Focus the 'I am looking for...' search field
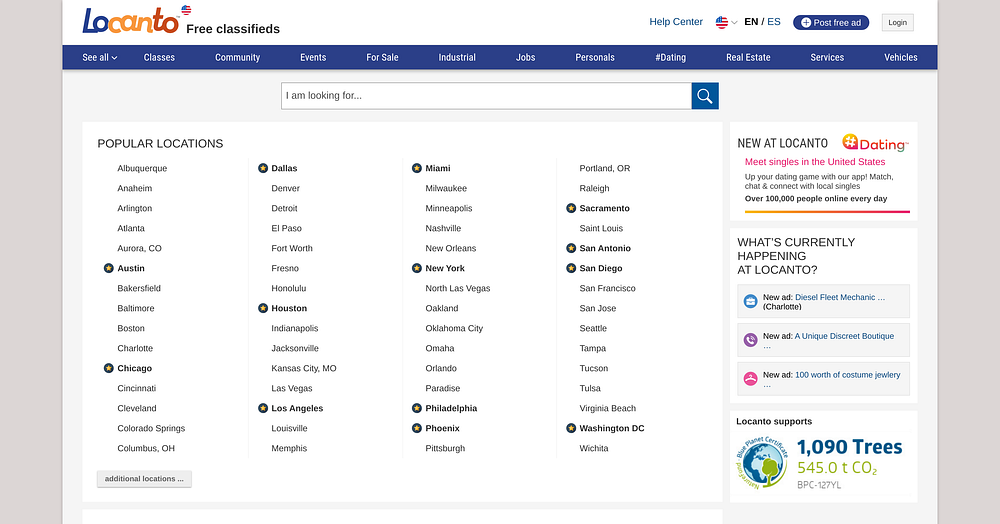Image resolution: width=1000 pixels, height=524 pixels. tap(486, 96)
